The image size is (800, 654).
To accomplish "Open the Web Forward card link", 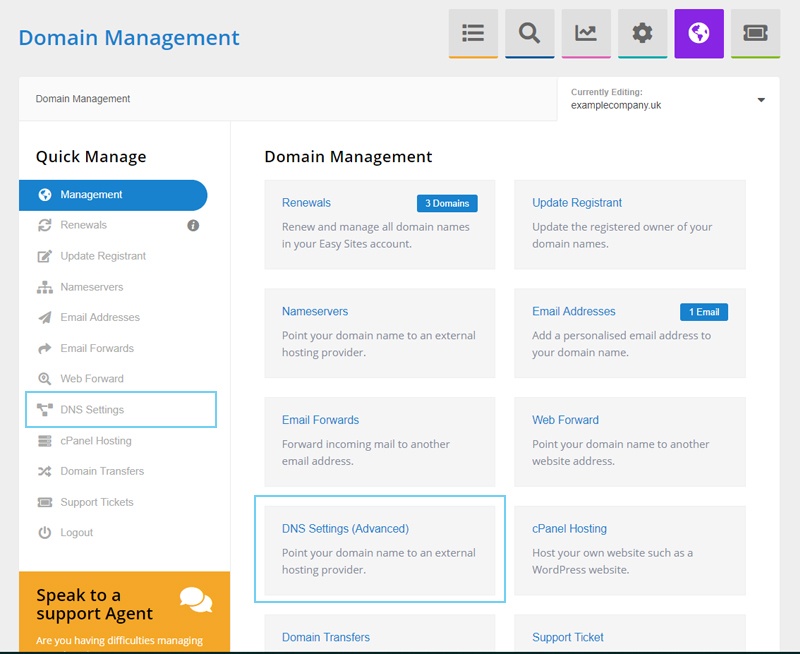I will tap(565, 420).
